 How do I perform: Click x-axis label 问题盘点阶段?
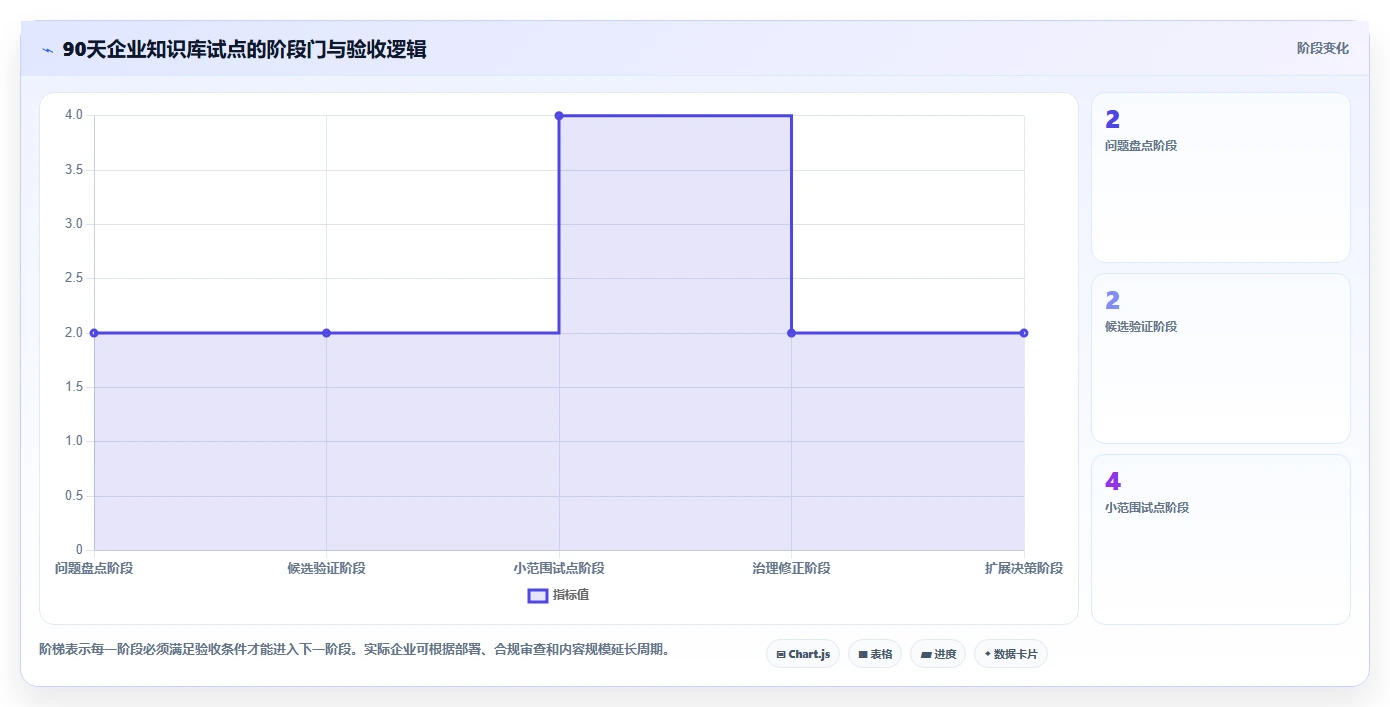pyautogui.click(x=94, y=568)
